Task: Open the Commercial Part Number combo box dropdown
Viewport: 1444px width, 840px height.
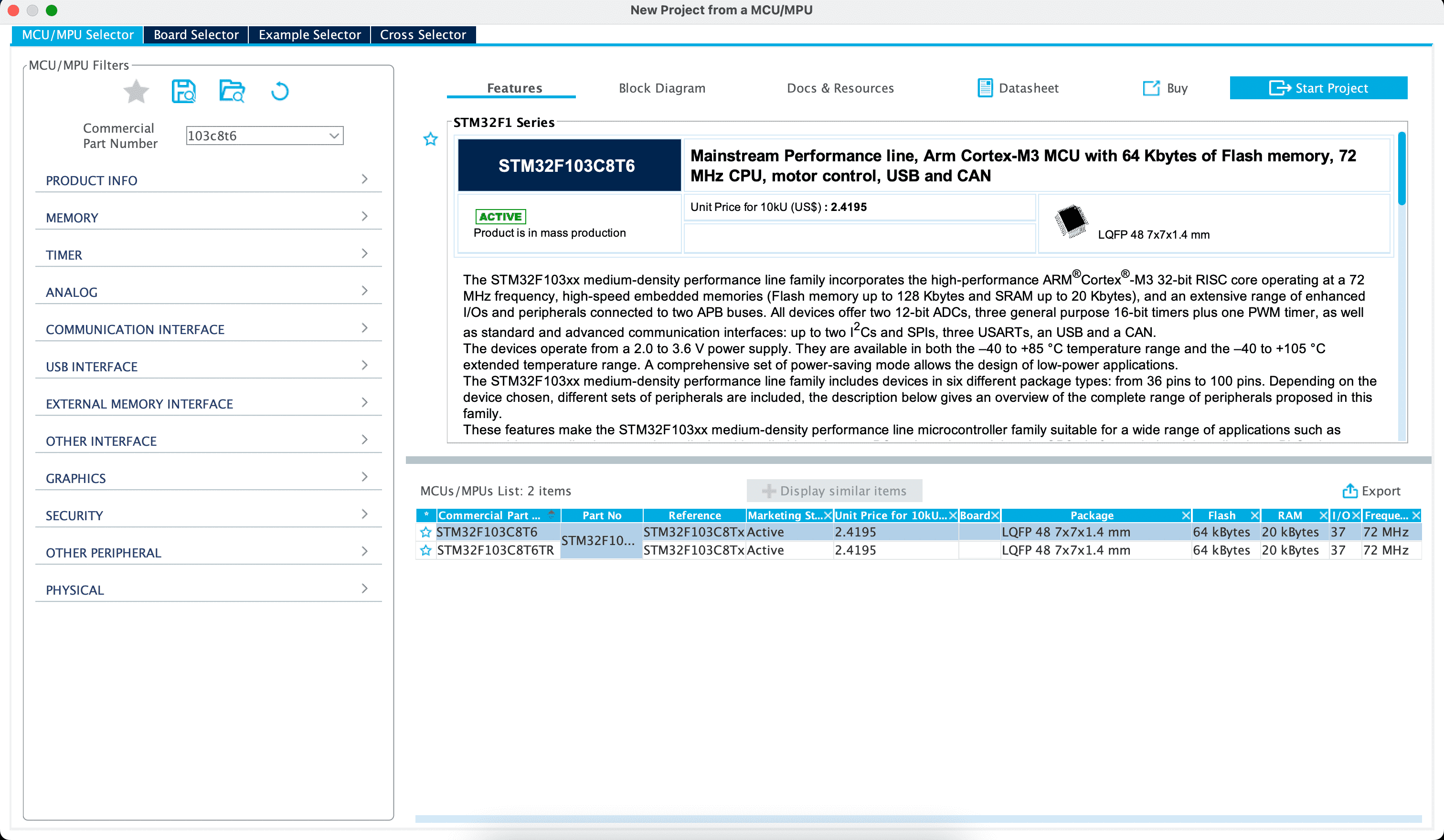Action: 334,136
